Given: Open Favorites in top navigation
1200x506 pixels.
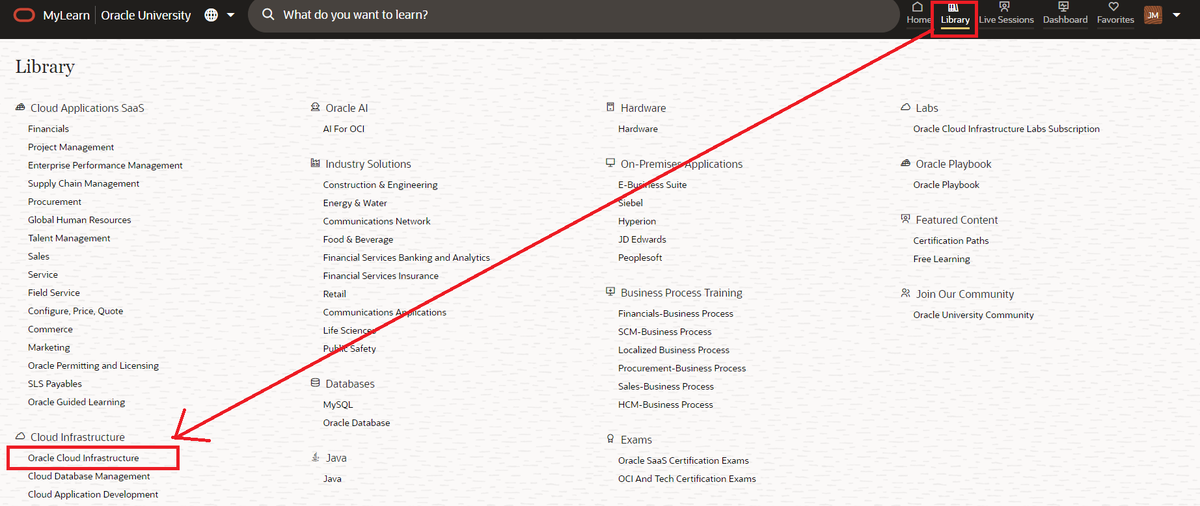Looking at the screenshot, I should (x=1115, y=14).
